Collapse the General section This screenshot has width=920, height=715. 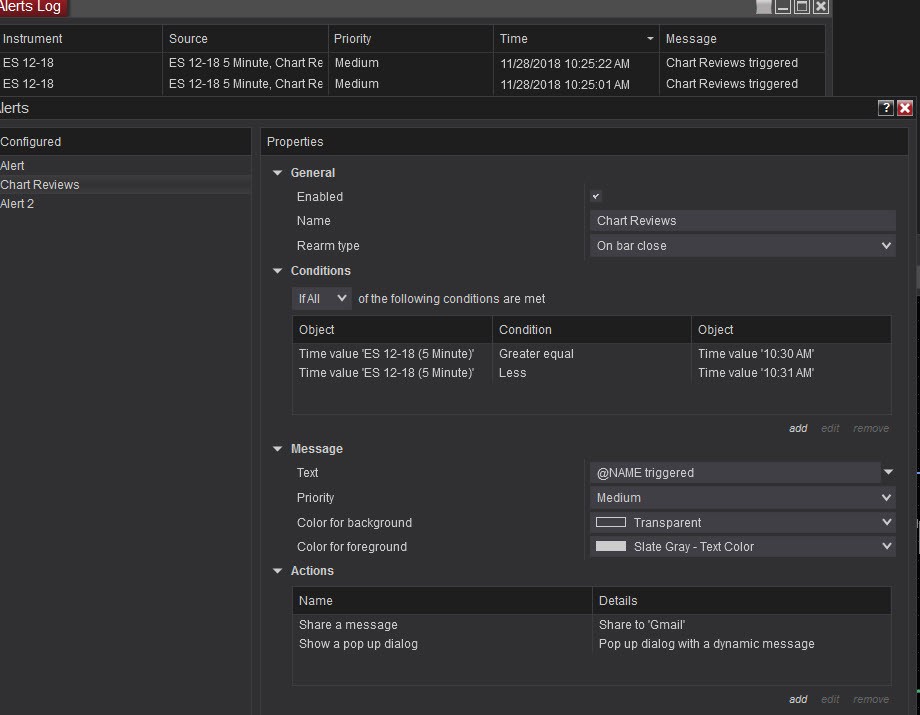pyautogui.click(x=278, y=173)
